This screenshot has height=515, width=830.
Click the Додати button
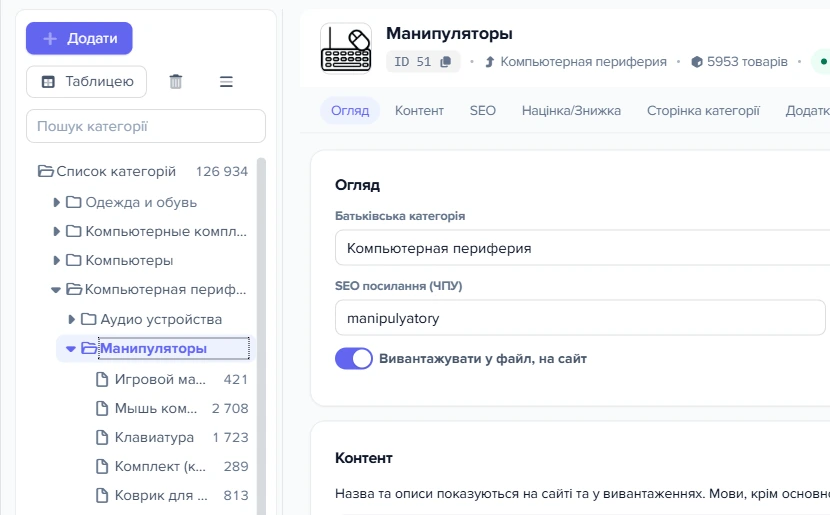[79, 38]
